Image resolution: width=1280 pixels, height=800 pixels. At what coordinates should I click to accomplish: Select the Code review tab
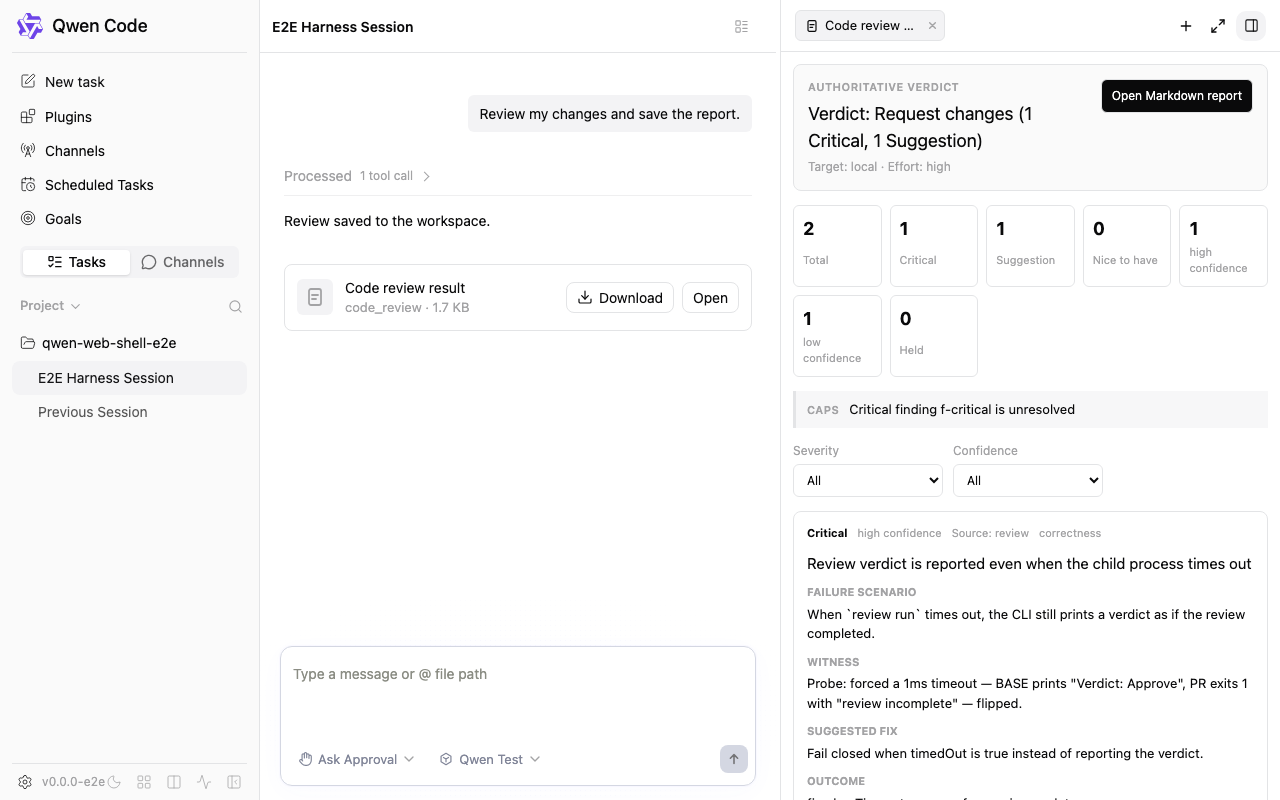(x=869, y=26)
